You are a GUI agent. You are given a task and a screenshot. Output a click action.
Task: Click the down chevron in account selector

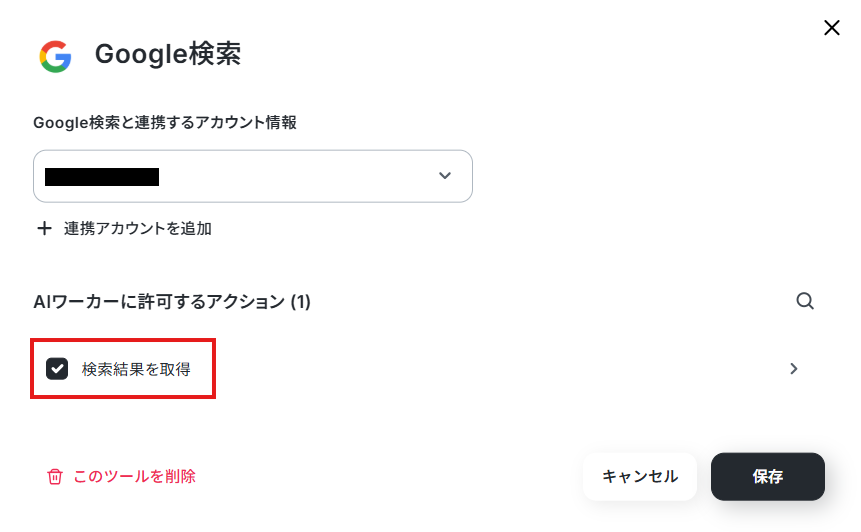click(x=445, y=176)
